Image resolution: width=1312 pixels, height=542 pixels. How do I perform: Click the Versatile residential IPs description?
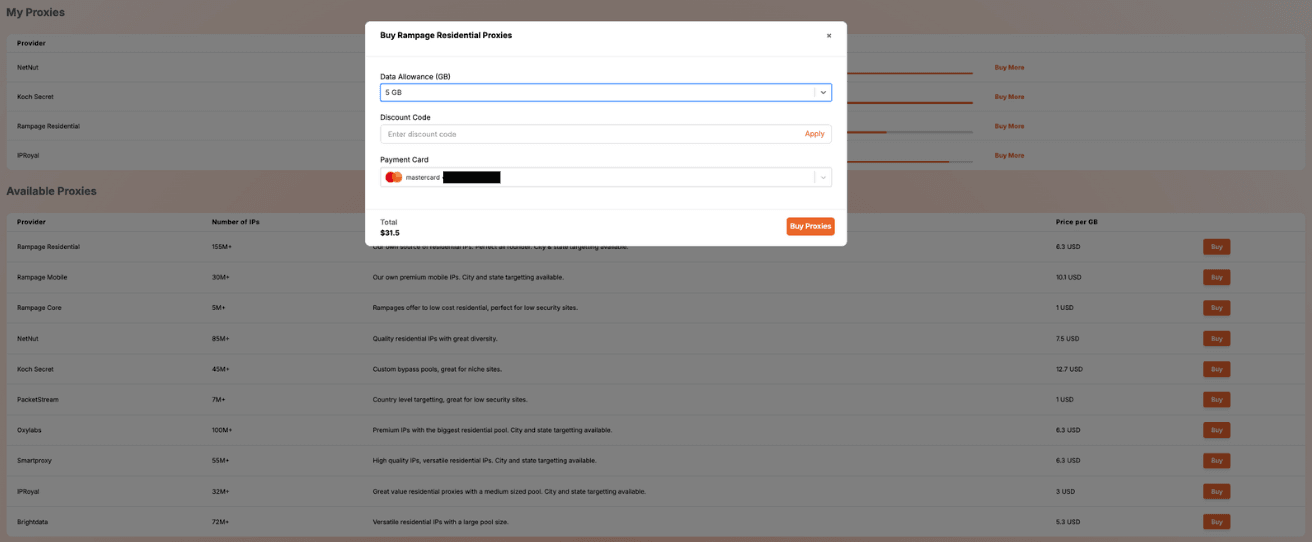(443, 521)
